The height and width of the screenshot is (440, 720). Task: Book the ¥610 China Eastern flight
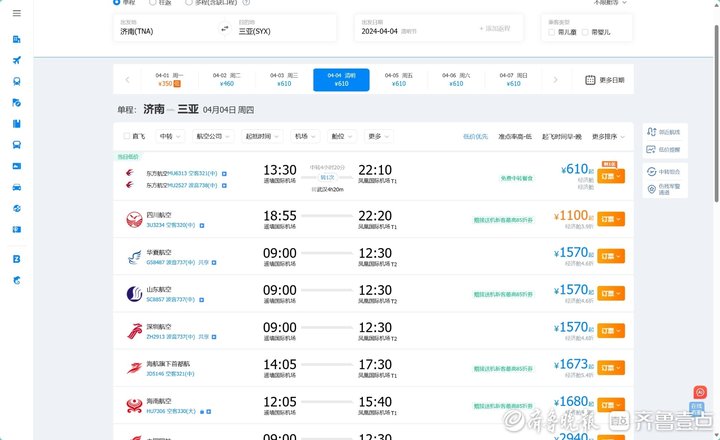pos(612,175)
